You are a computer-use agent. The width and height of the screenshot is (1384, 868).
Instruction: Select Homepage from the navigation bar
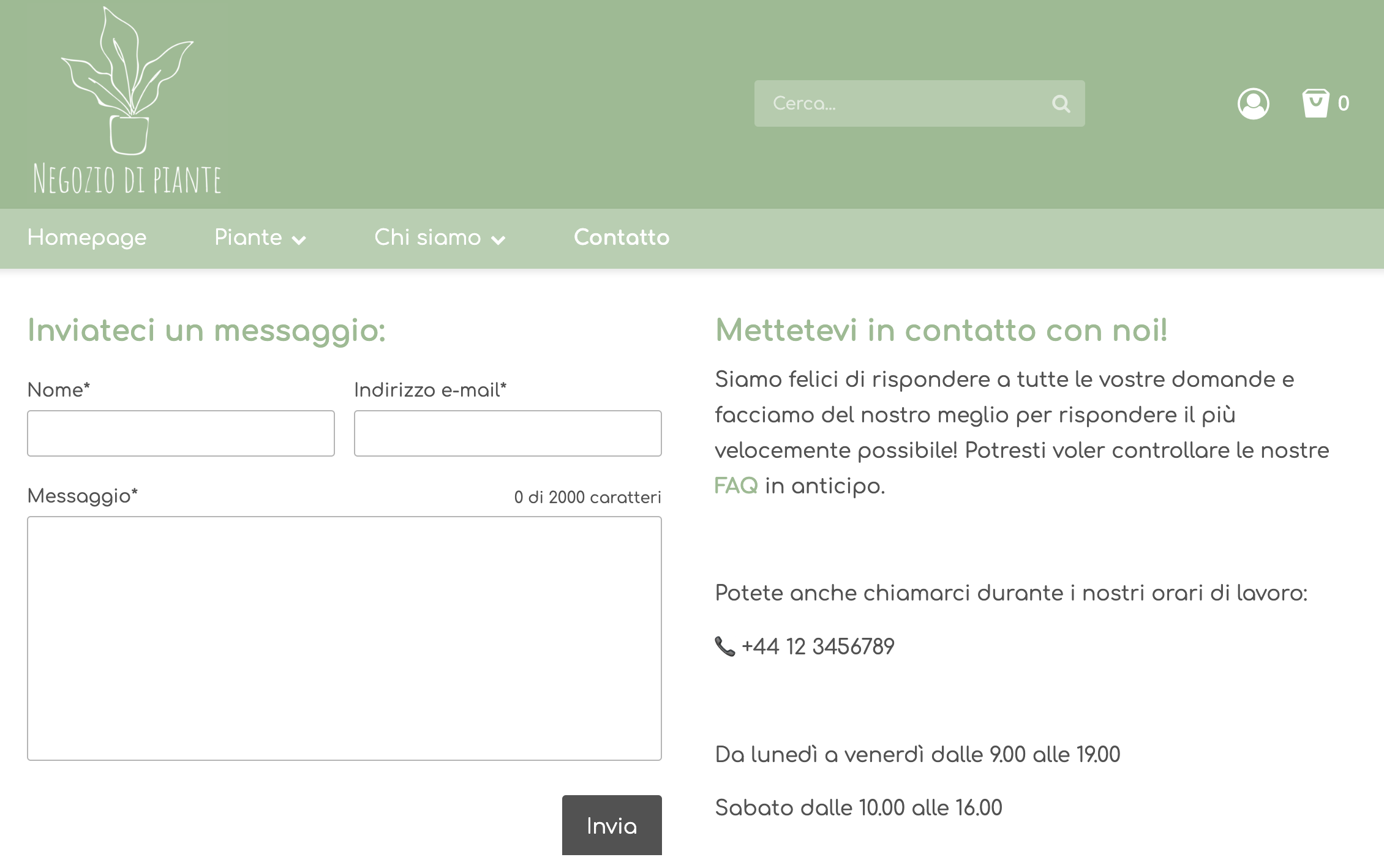click(86, 238)
